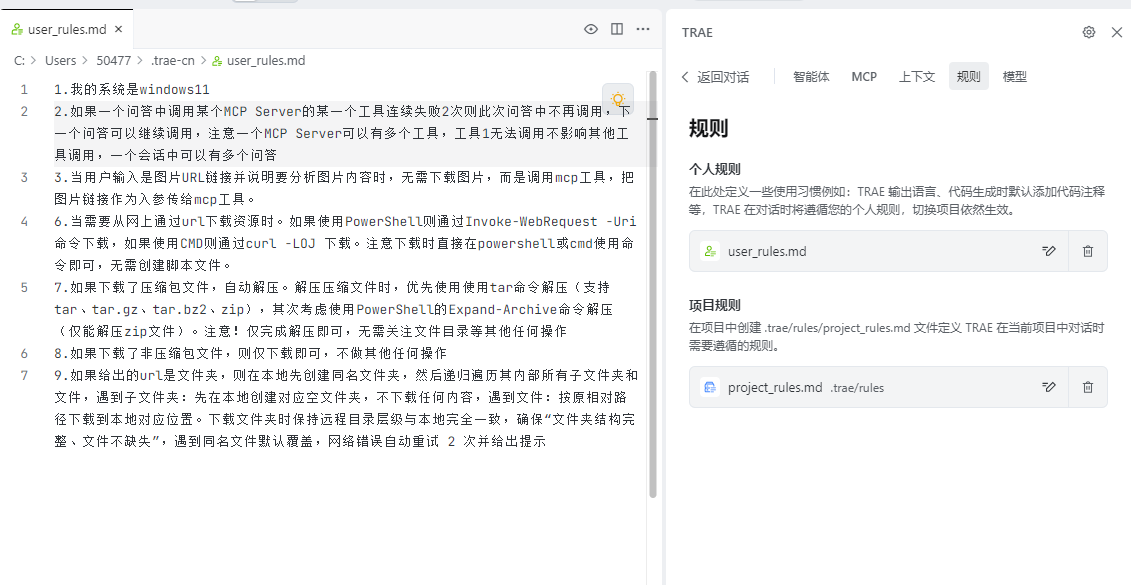
Task: Open TRAE settings gear icon
Action: click(1089, 32)
